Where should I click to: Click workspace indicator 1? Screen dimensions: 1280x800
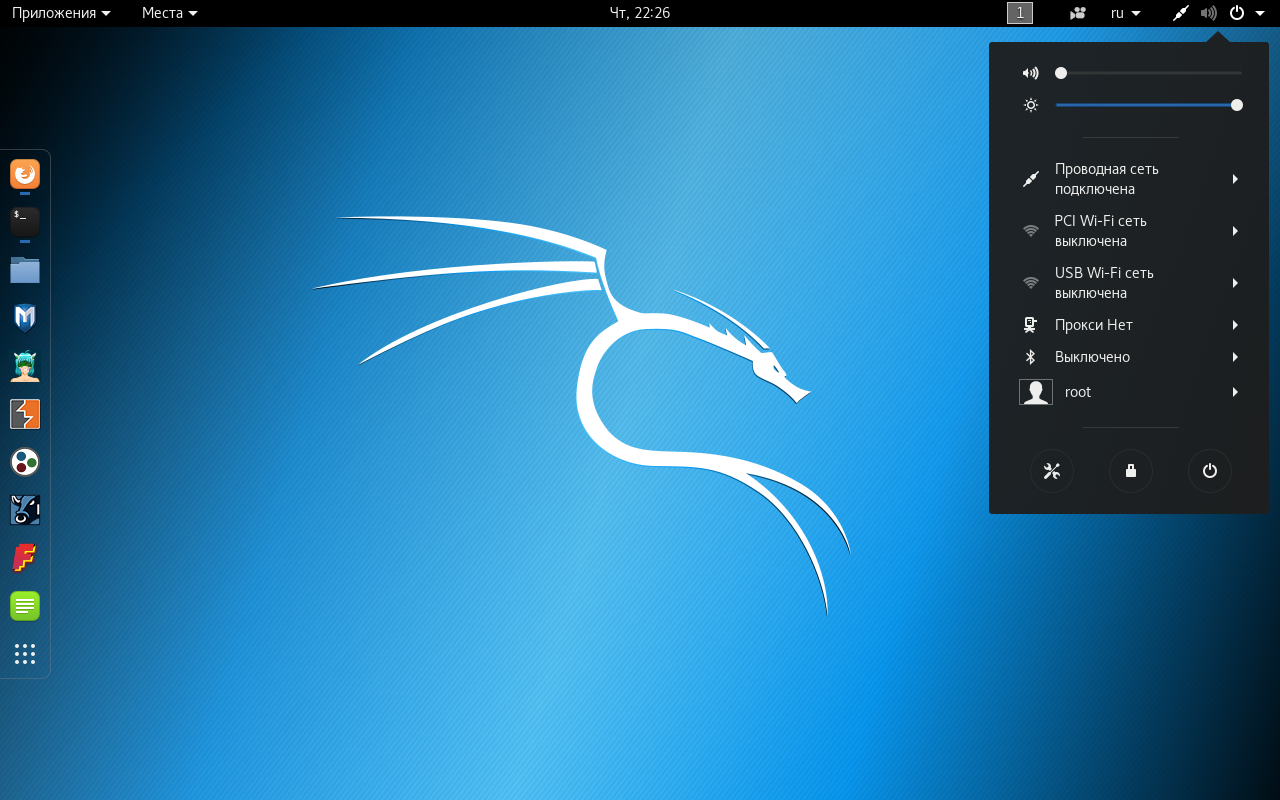(1020, 13)
